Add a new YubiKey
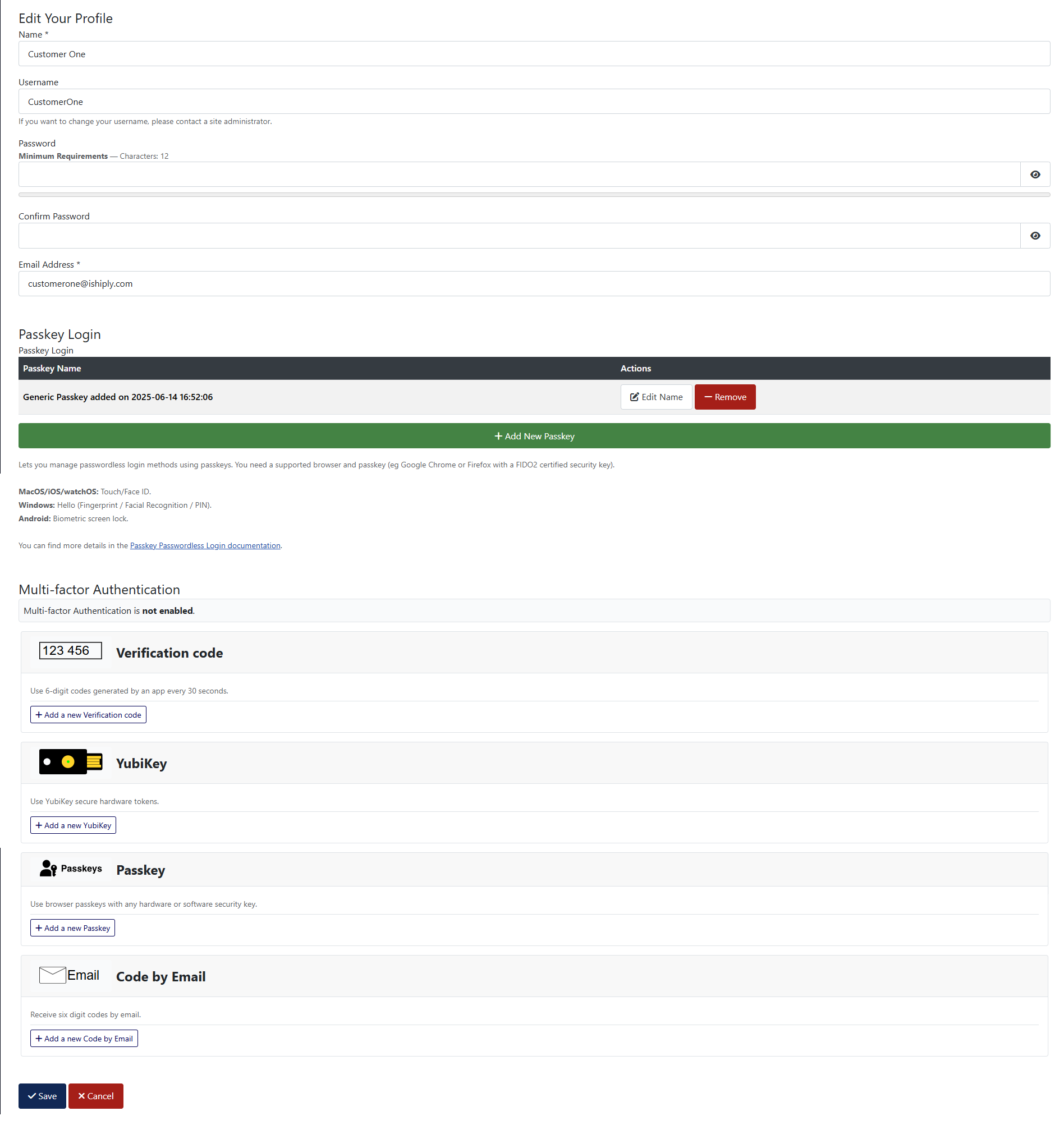This screenshot has width=1064, height=1125. click(73, 825)
